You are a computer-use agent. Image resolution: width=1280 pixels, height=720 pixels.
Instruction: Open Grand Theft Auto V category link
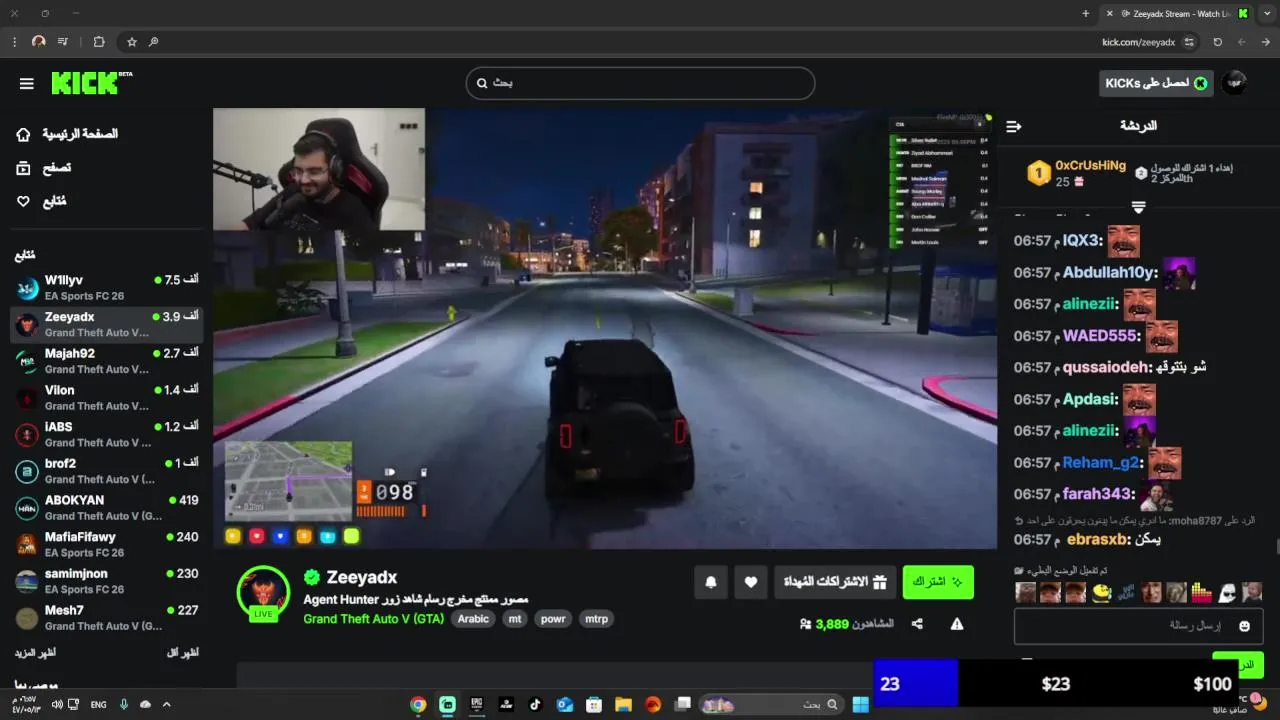coord(374,619)
